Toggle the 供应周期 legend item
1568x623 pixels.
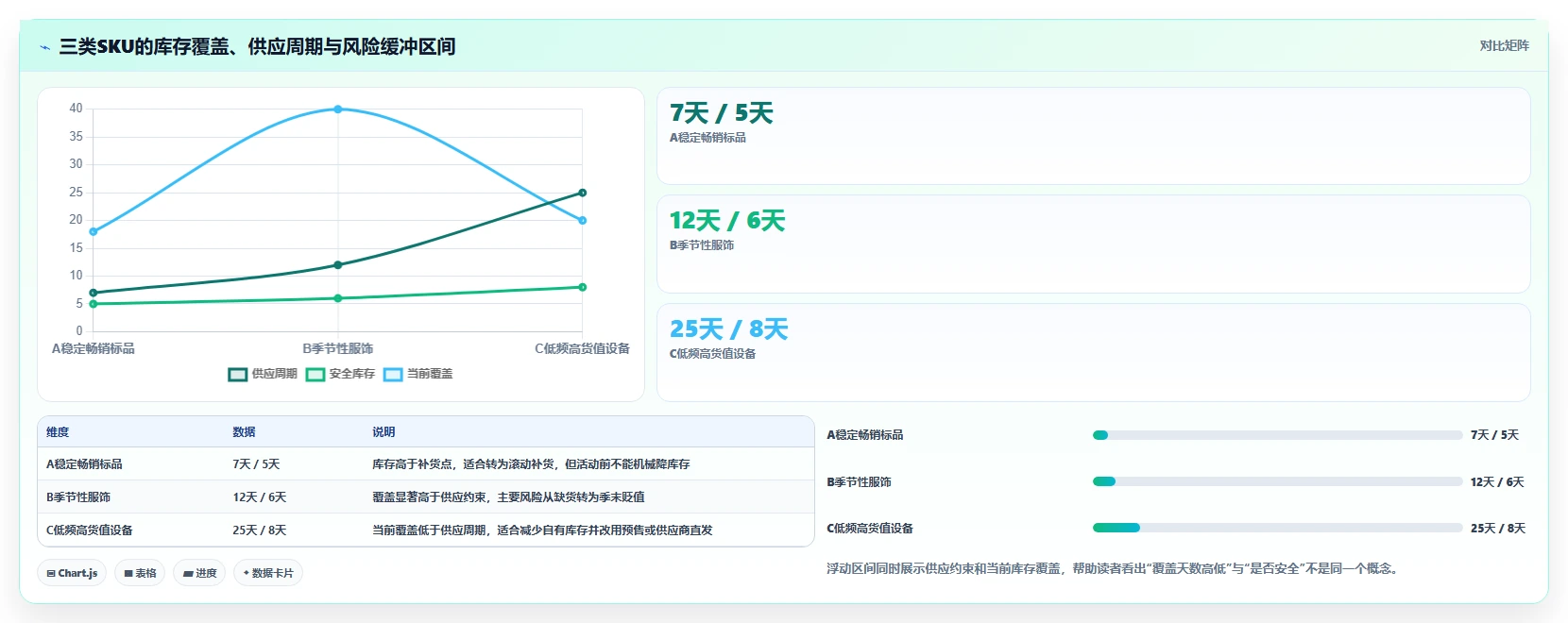(x=263, y=374)
